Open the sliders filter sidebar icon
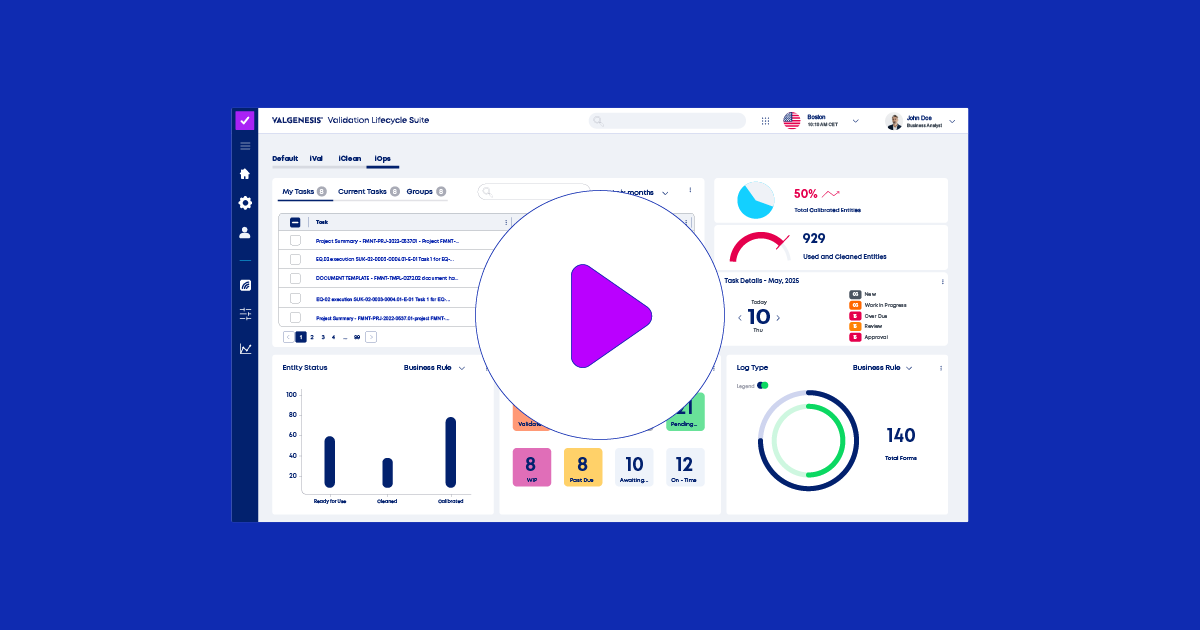This screenshot has width=1200, height=630. click(245, 314)
